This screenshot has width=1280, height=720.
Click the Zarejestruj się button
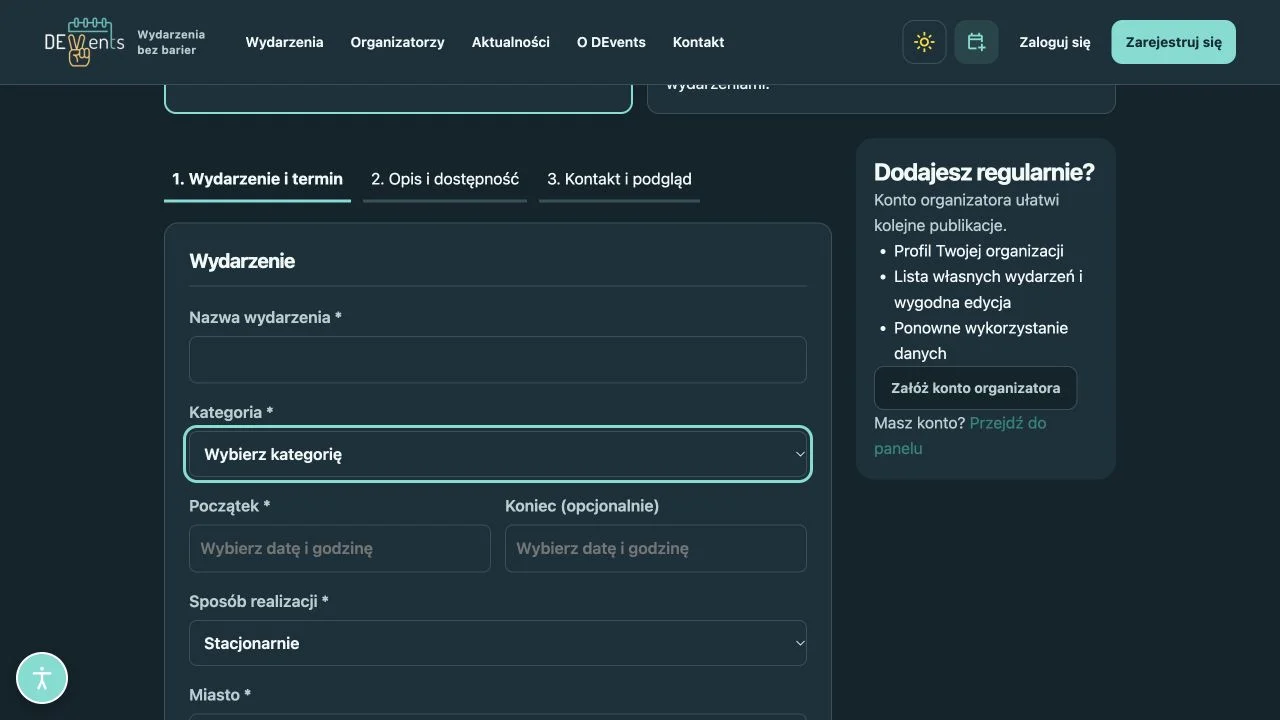1174,42
